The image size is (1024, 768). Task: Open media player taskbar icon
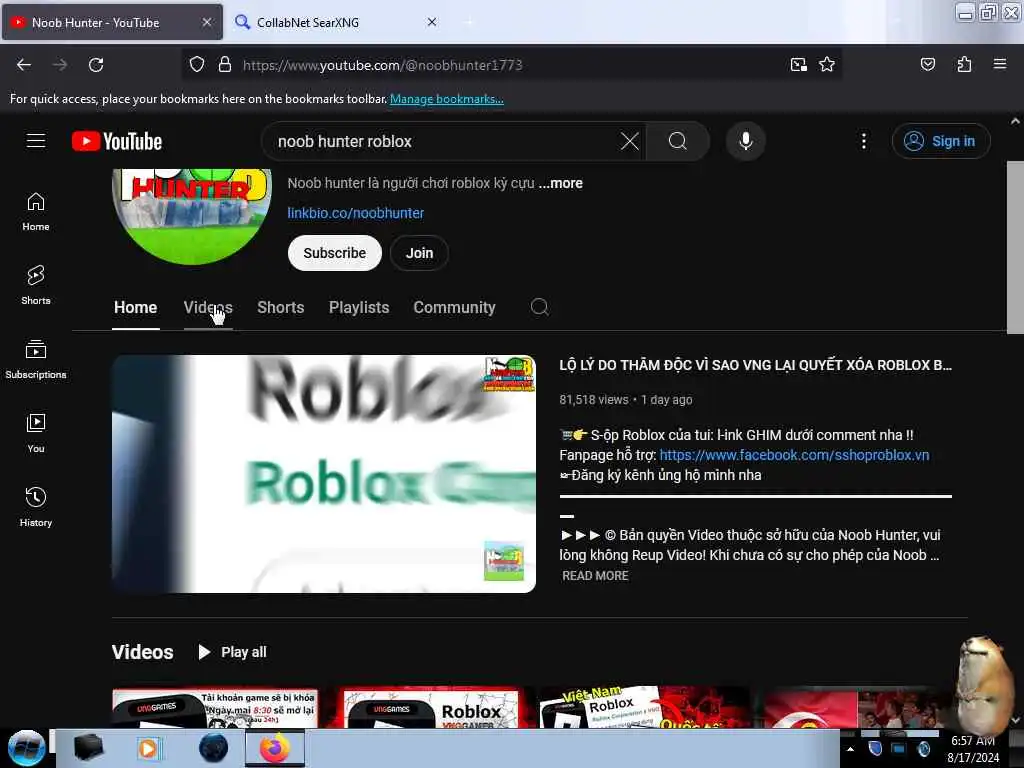tap(148, 748)
